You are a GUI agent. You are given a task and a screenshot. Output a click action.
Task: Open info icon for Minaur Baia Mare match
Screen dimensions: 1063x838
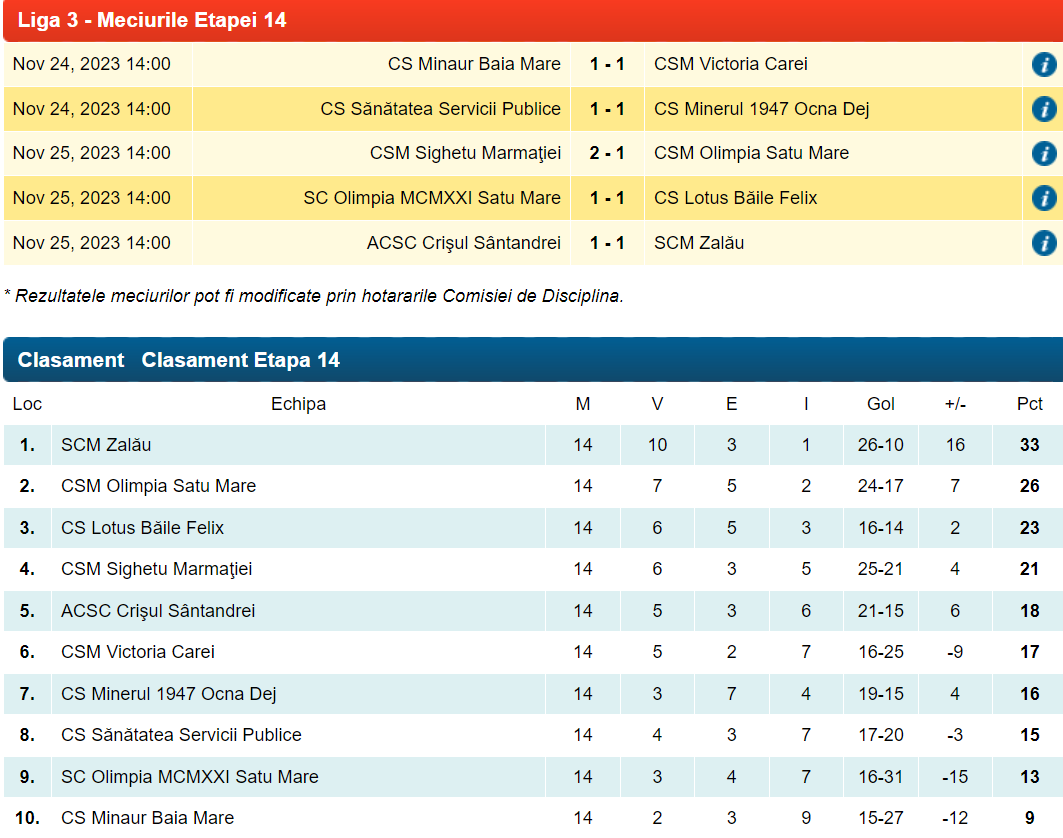click(1043, 65)
